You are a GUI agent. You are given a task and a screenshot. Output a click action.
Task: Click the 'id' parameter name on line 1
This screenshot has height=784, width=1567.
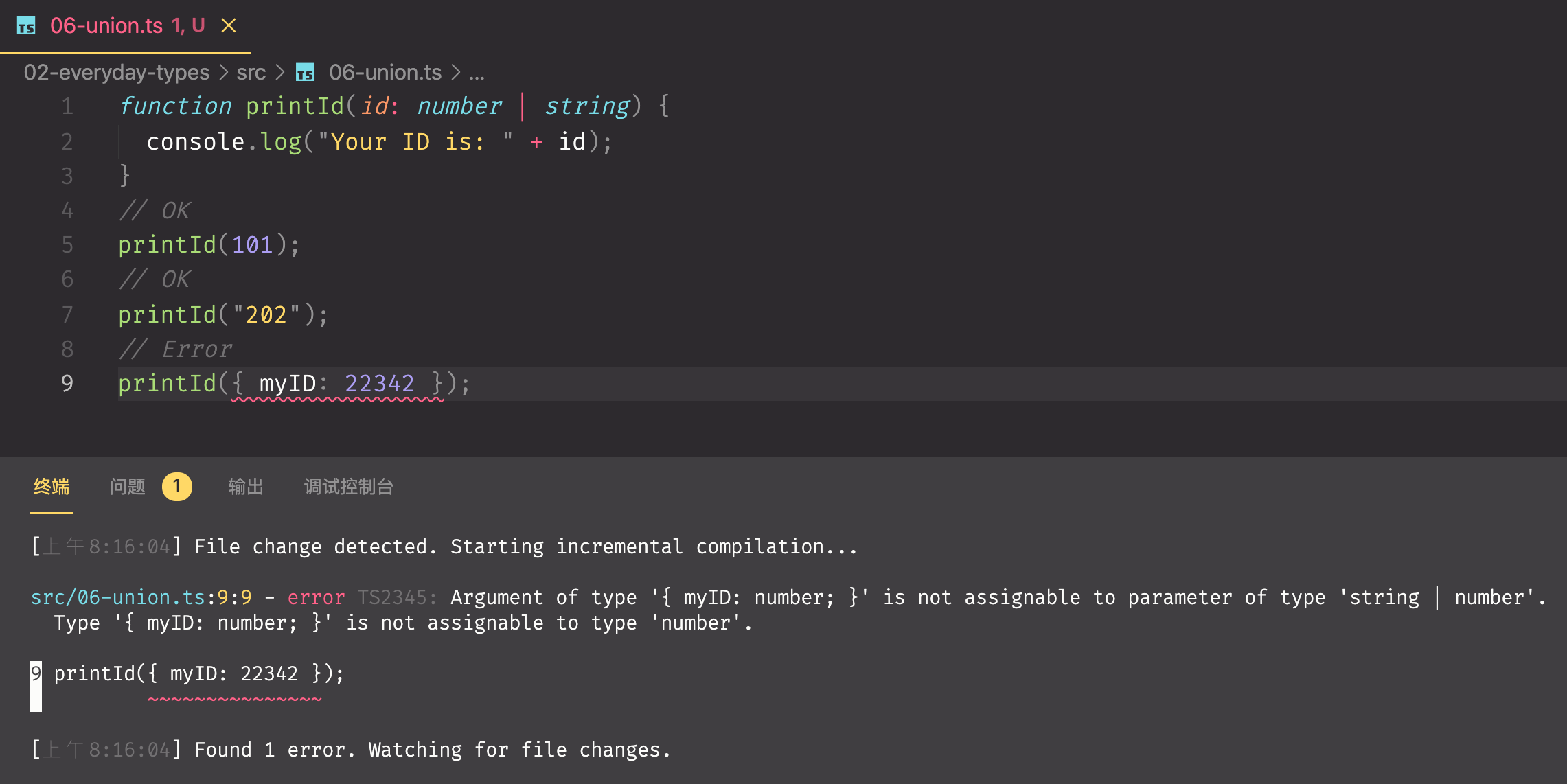(375, 106)
